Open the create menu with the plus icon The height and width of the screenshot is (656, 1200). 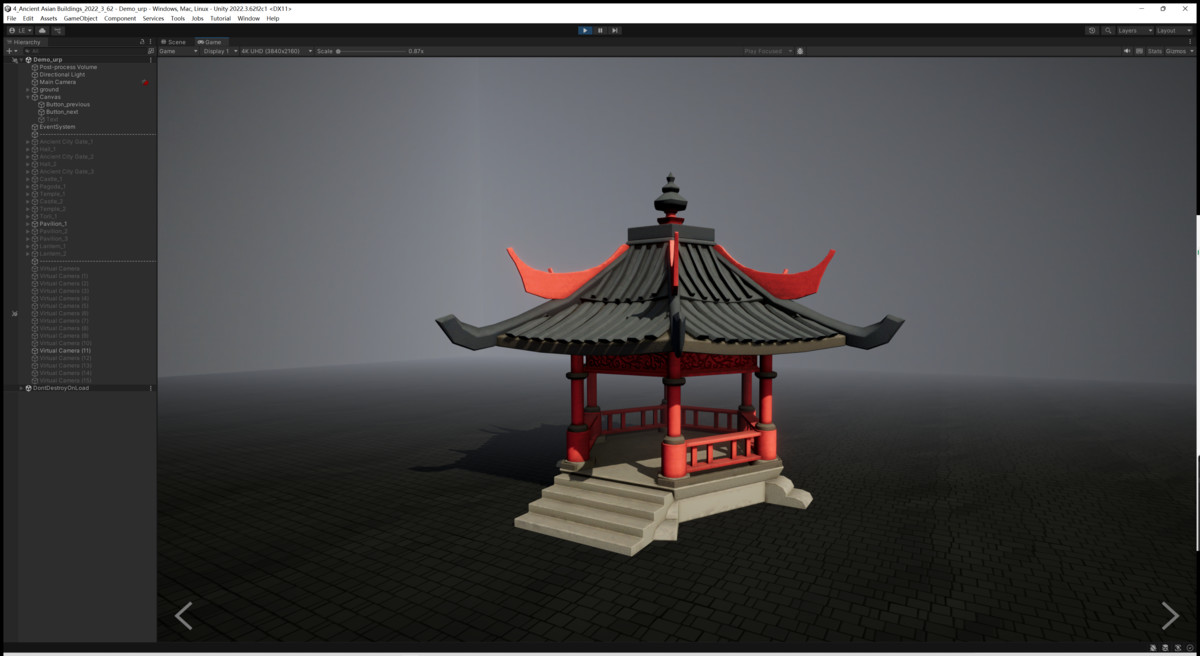point(9,50)
